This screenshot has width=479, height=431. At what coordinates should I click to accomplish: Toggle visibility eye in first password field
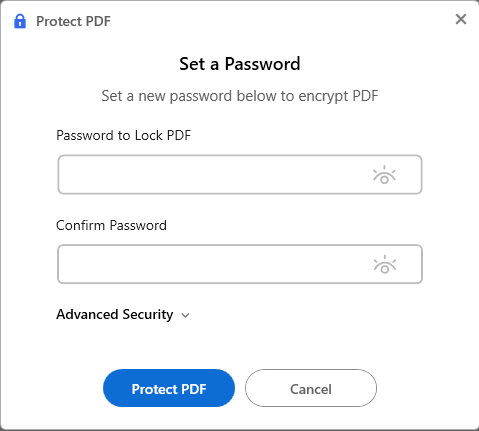click(384, 175)
